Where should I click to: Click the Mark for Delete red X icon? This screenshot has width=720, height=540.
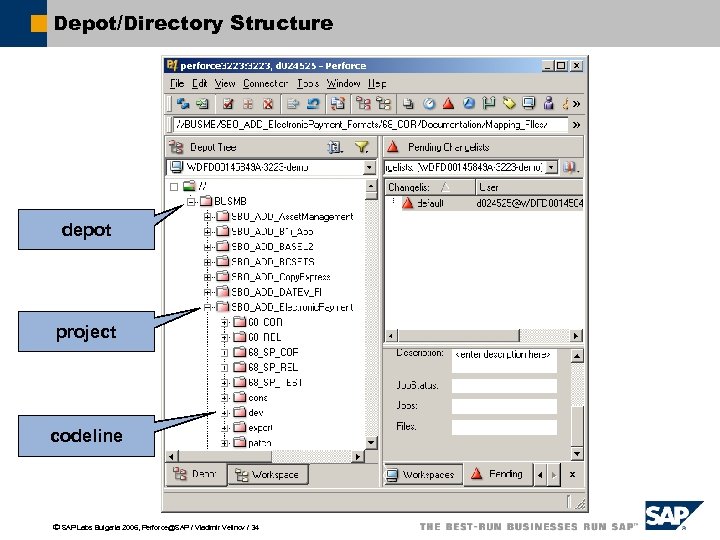[x=268, y=104]
